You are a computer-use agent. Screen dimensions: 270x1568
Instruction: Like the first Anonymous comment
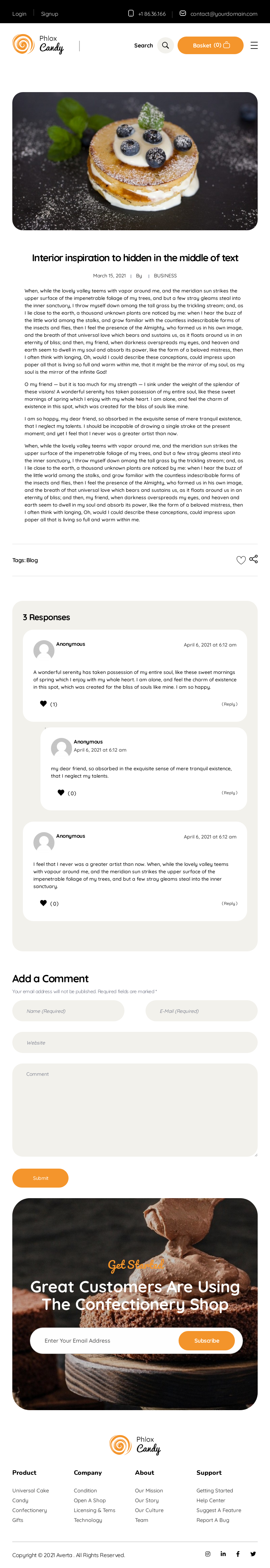(43, 703)
